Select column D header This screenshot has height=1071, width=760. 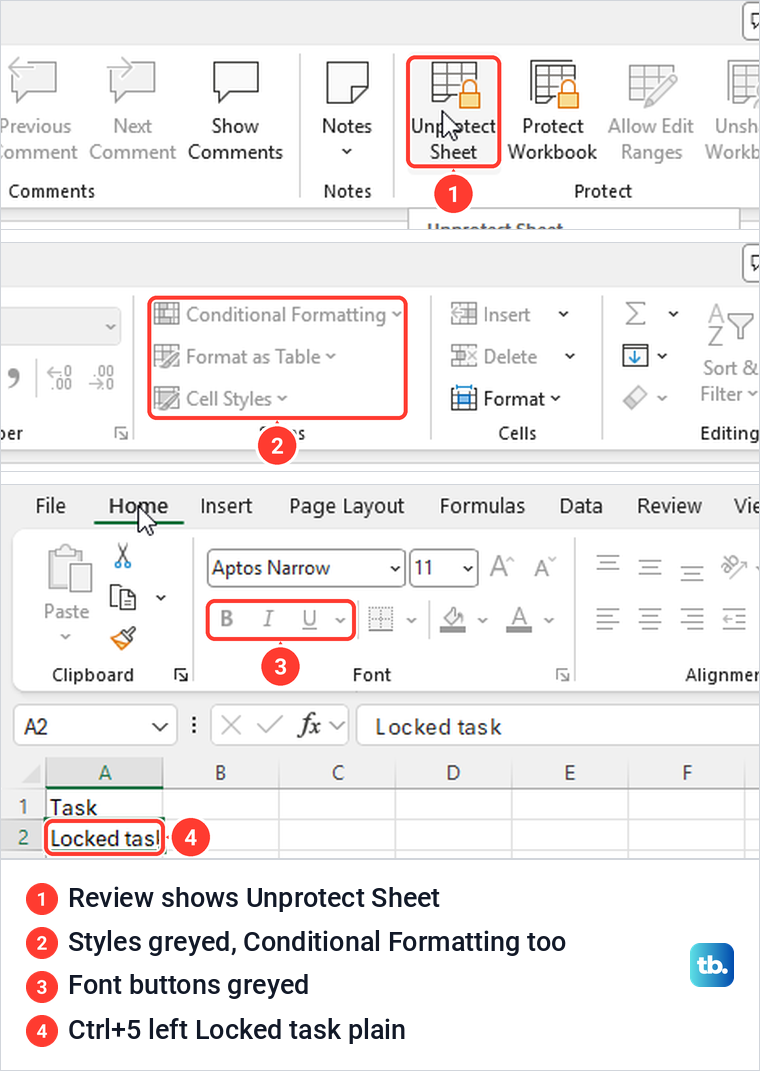tap(453, 773)
